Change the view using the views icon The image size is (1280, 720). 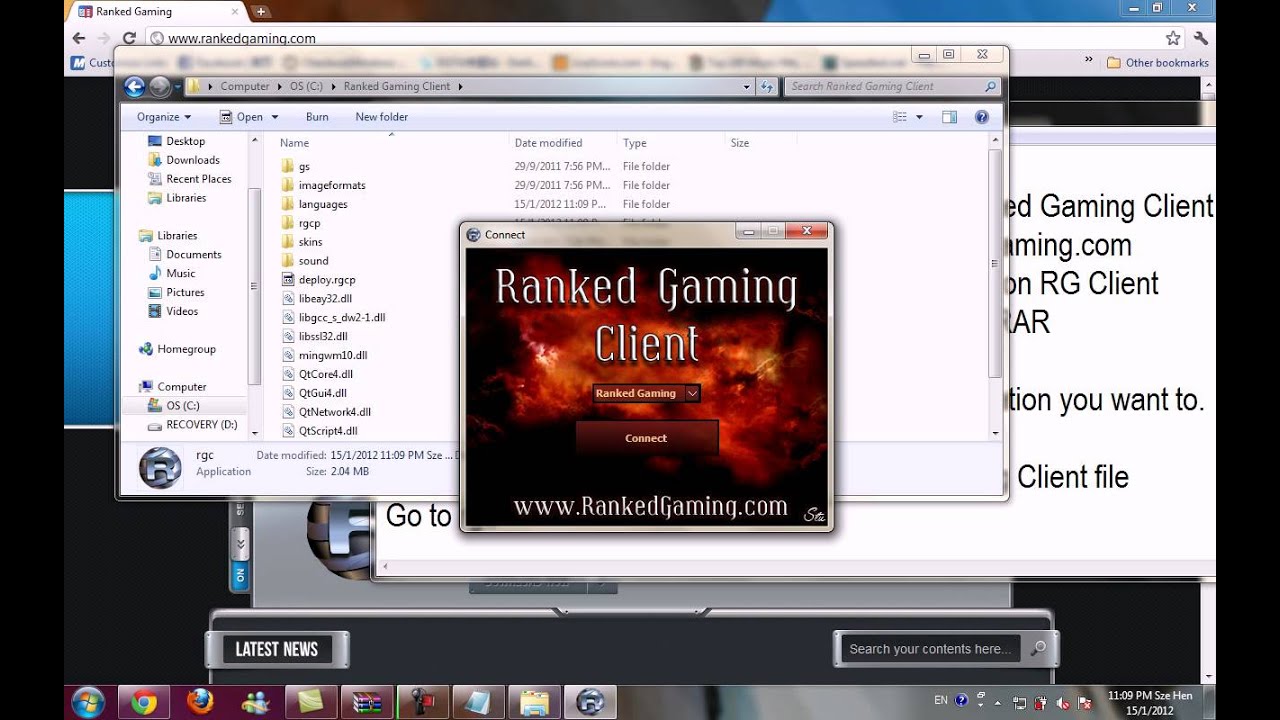900,117
